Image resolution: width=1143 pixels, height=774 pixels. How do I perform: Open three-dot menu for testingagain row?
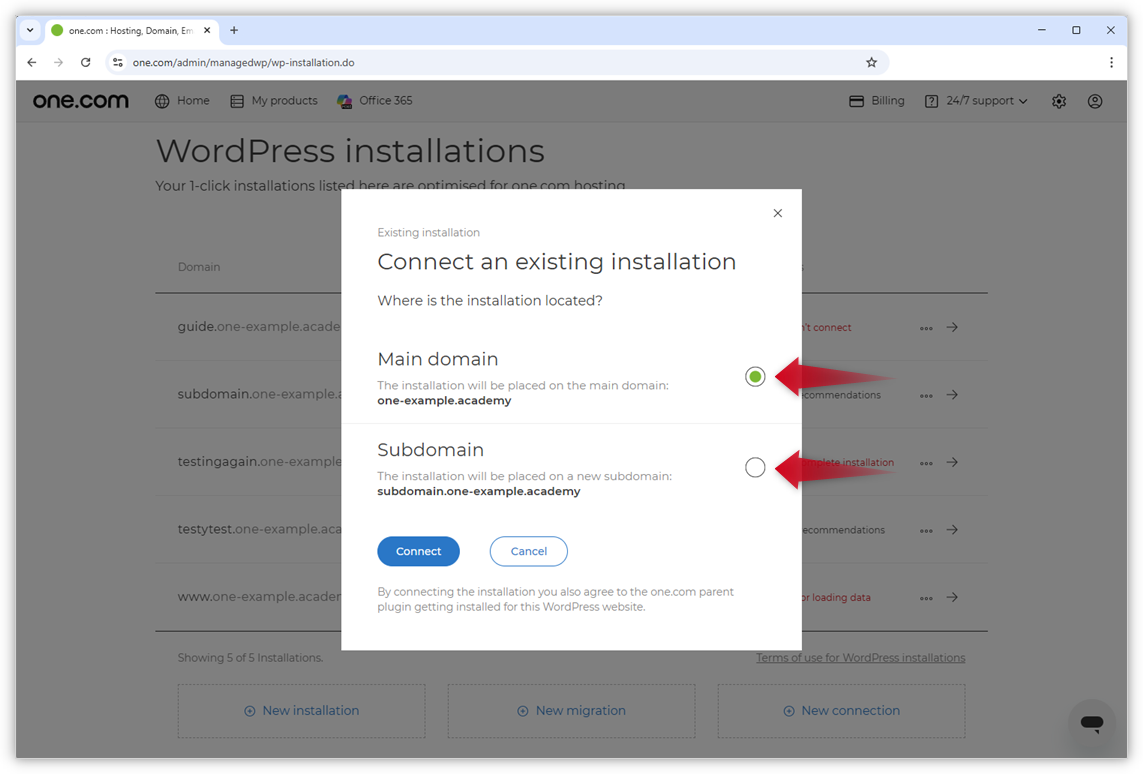927,463
